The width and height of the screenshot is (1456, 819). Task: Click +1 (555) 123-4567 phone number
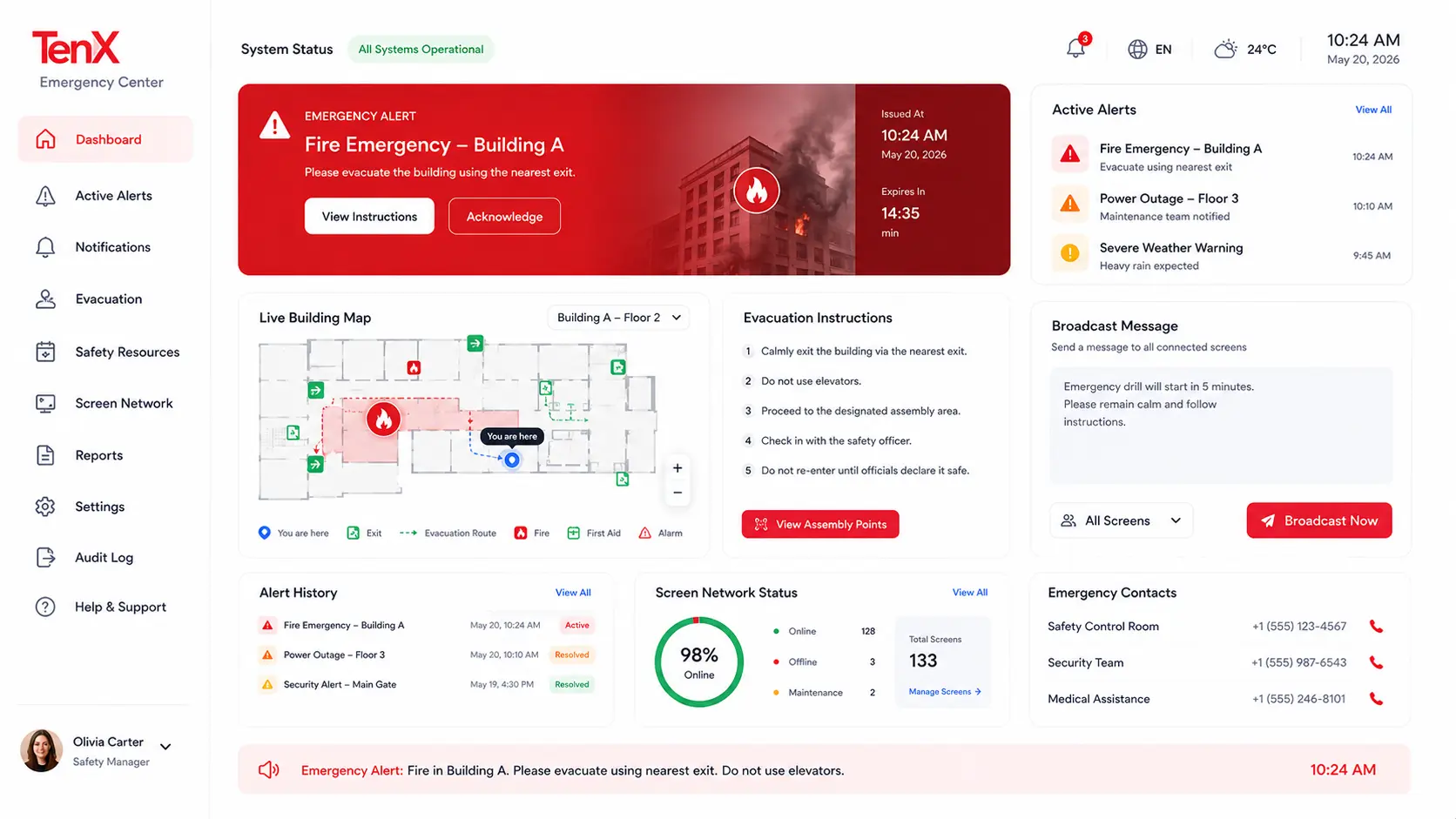[1299, 627]
